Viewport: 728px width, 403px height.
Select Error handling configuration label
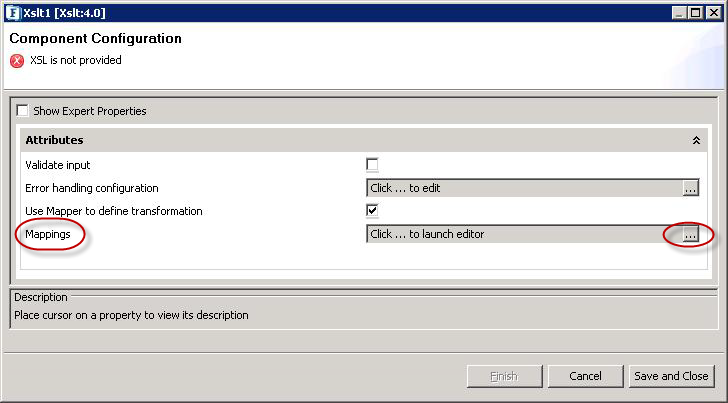92,188
